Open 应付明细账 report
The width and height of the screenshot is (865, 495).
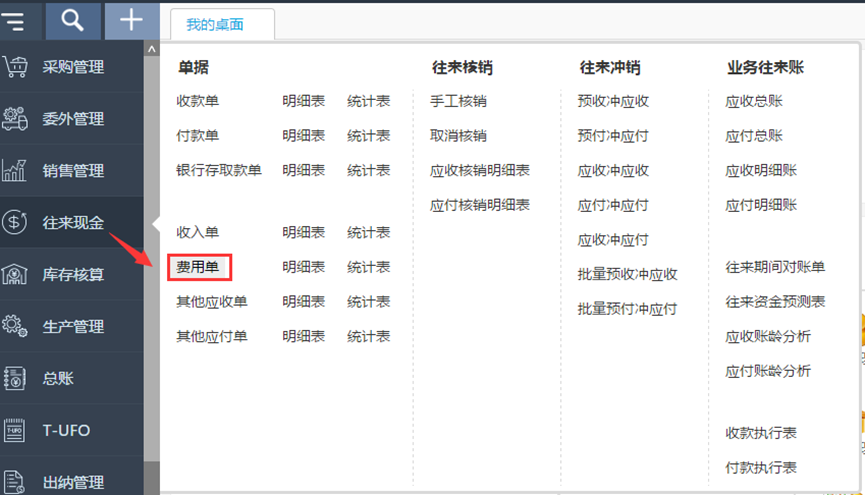coord(761,205)
